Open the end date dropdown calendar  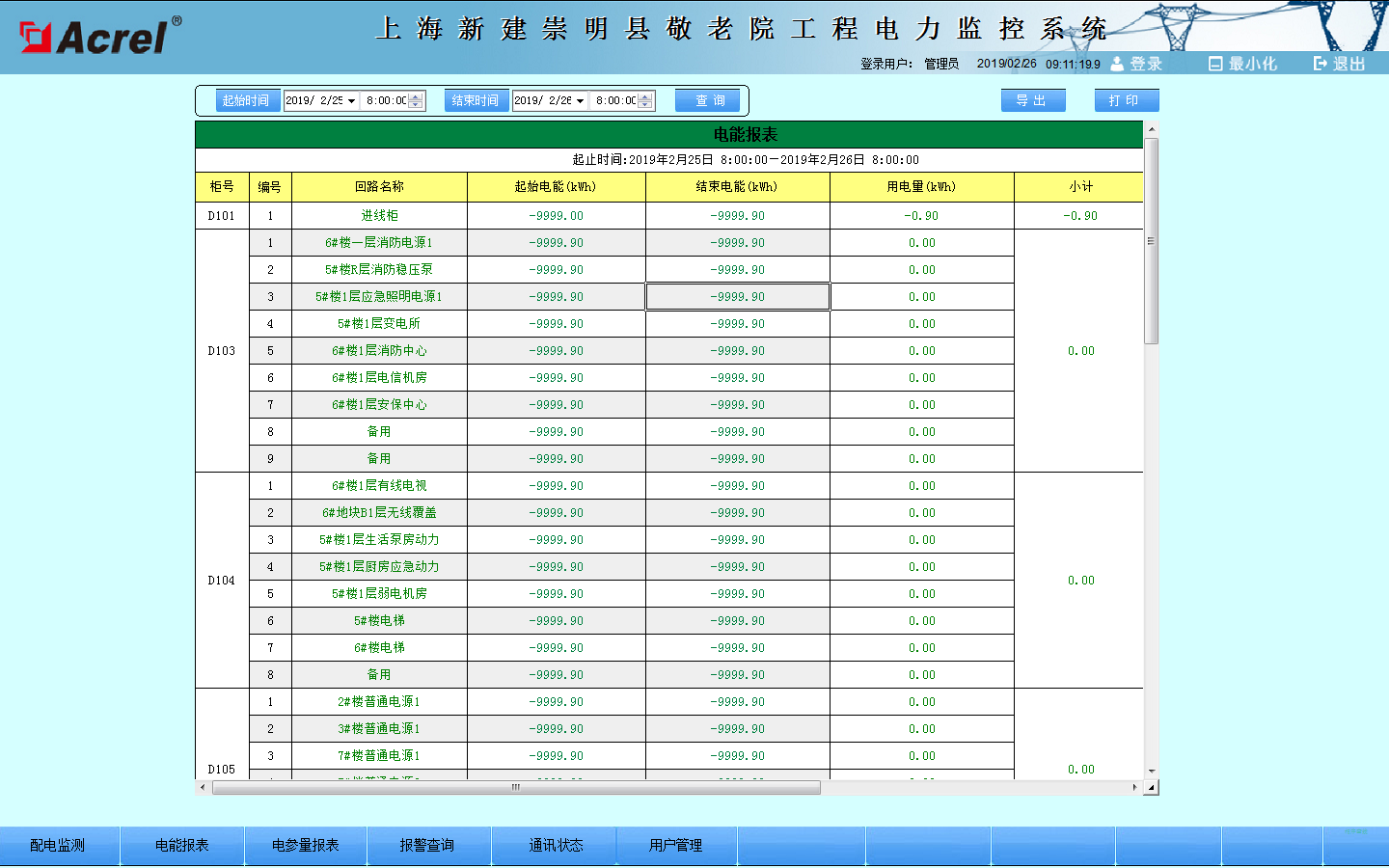pyautogui.click(x=580, y=101)
